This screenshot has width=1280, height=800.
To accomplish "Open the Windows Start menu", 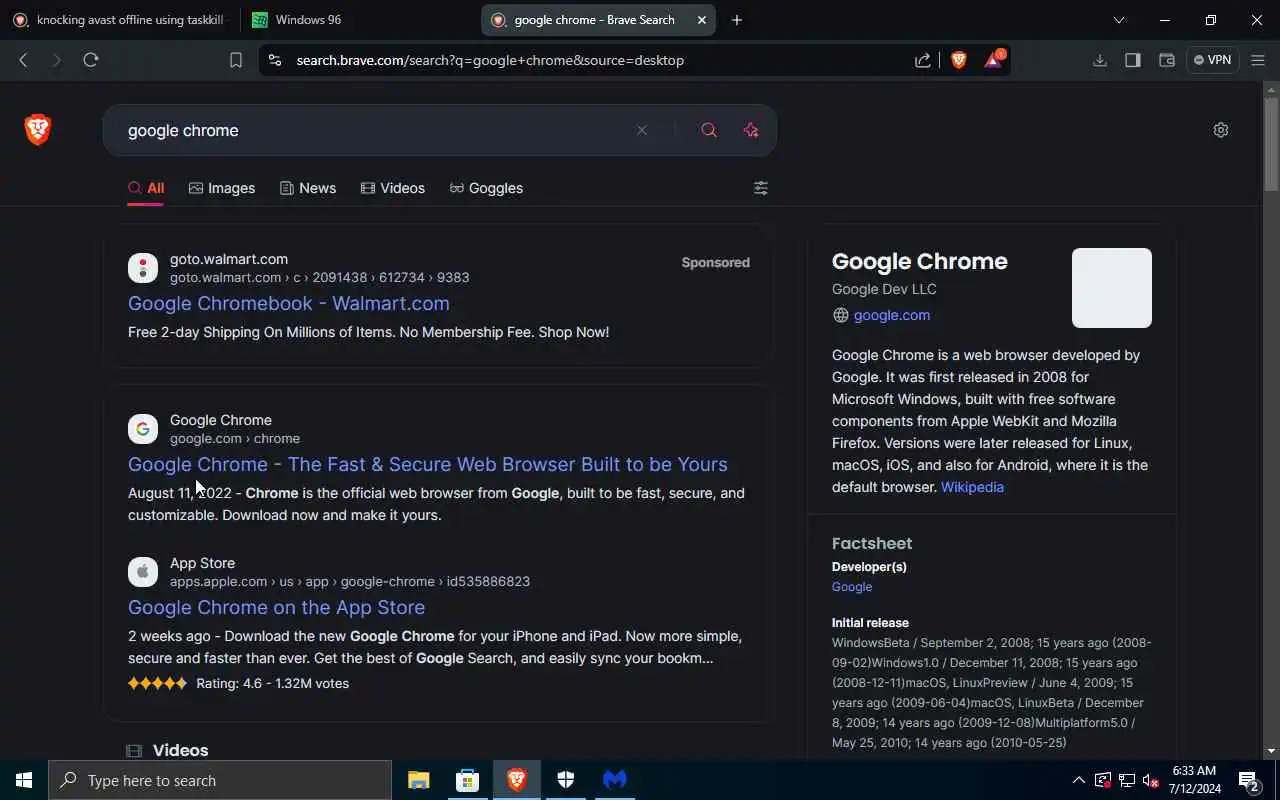I will (x=24, y=780).
